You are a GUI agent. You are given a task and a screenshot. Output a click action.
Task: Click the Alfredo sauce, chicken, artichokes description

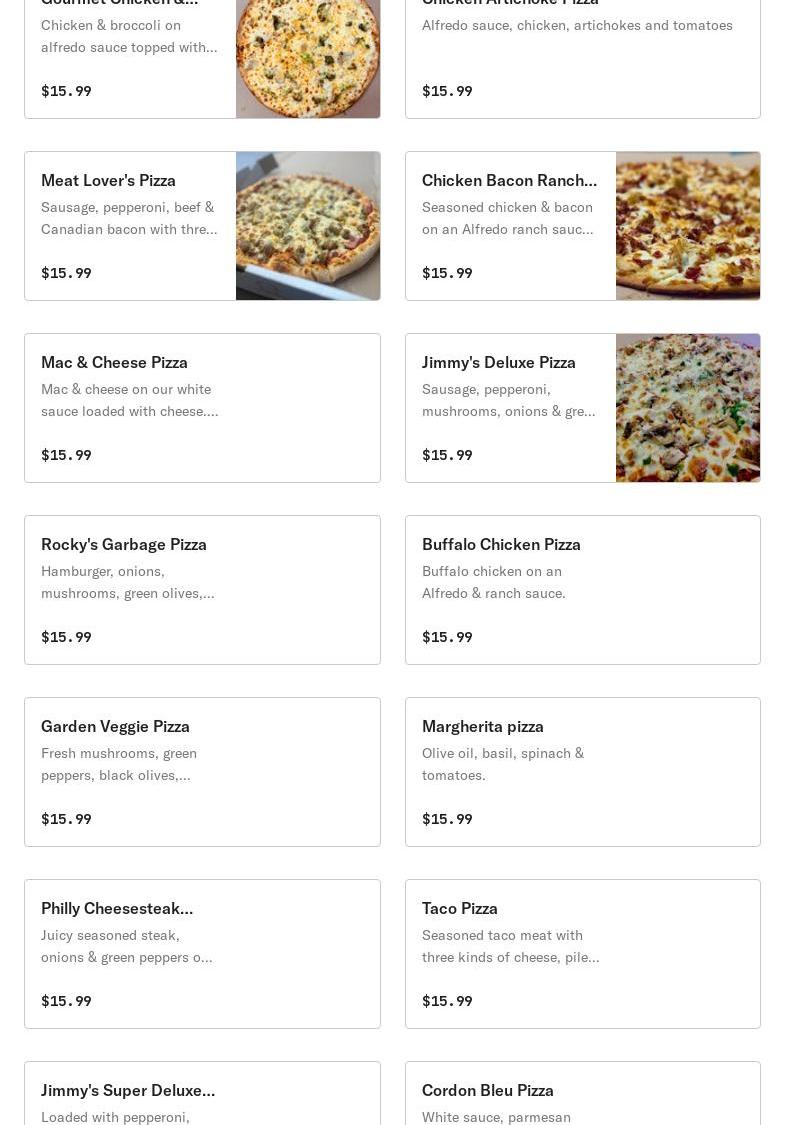[x=577, y=25]
